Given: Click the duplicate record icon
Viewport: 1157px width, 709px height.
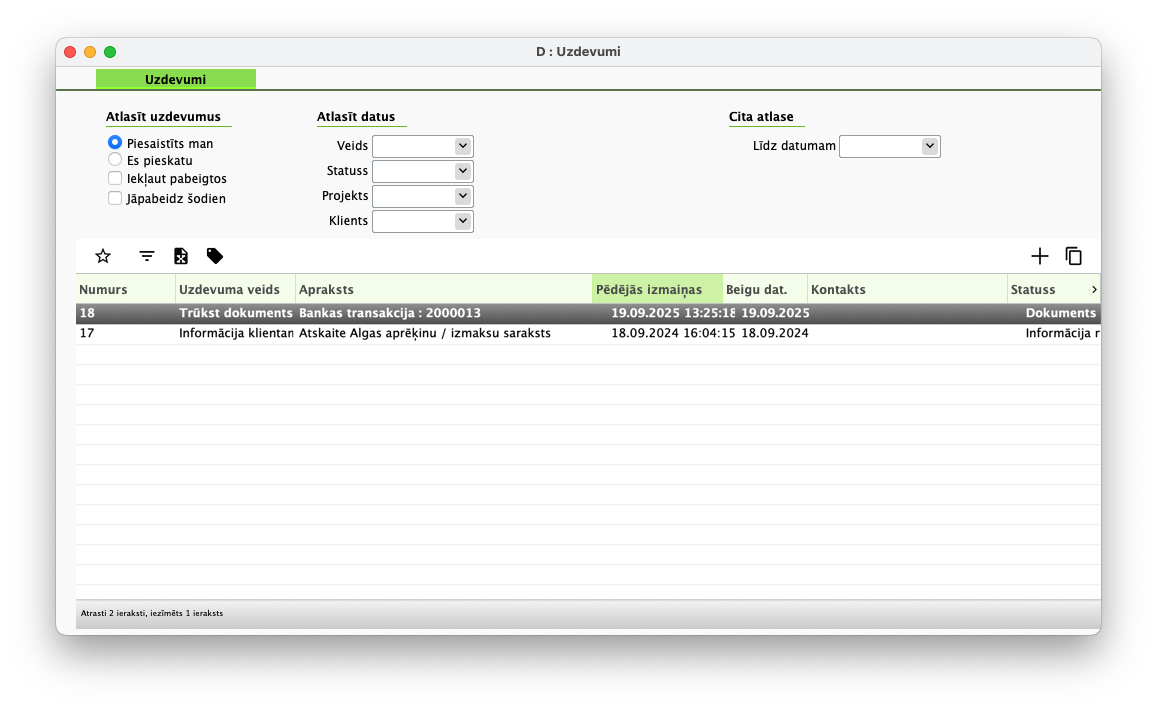Looking at the screenshot, I should (1074, 256).
